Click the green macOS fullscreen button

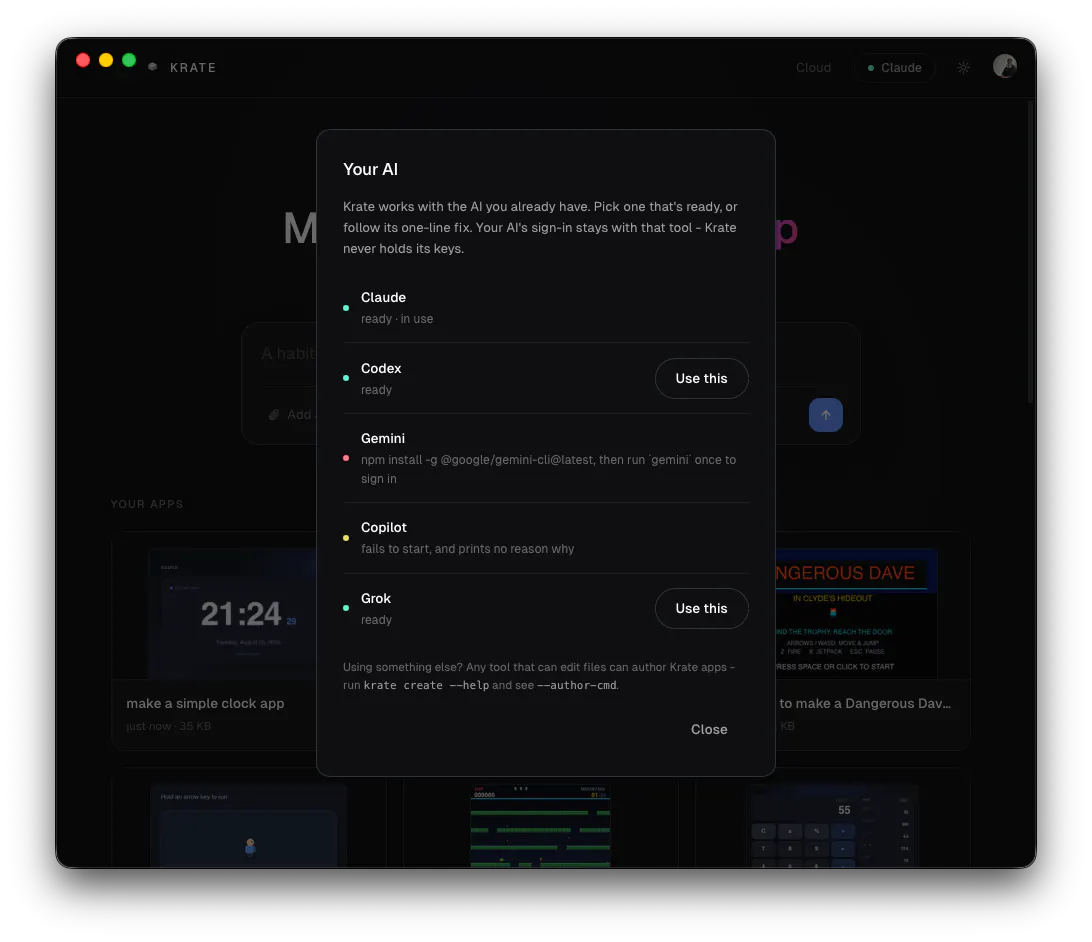pyautogui.click(x=129, y=60)
